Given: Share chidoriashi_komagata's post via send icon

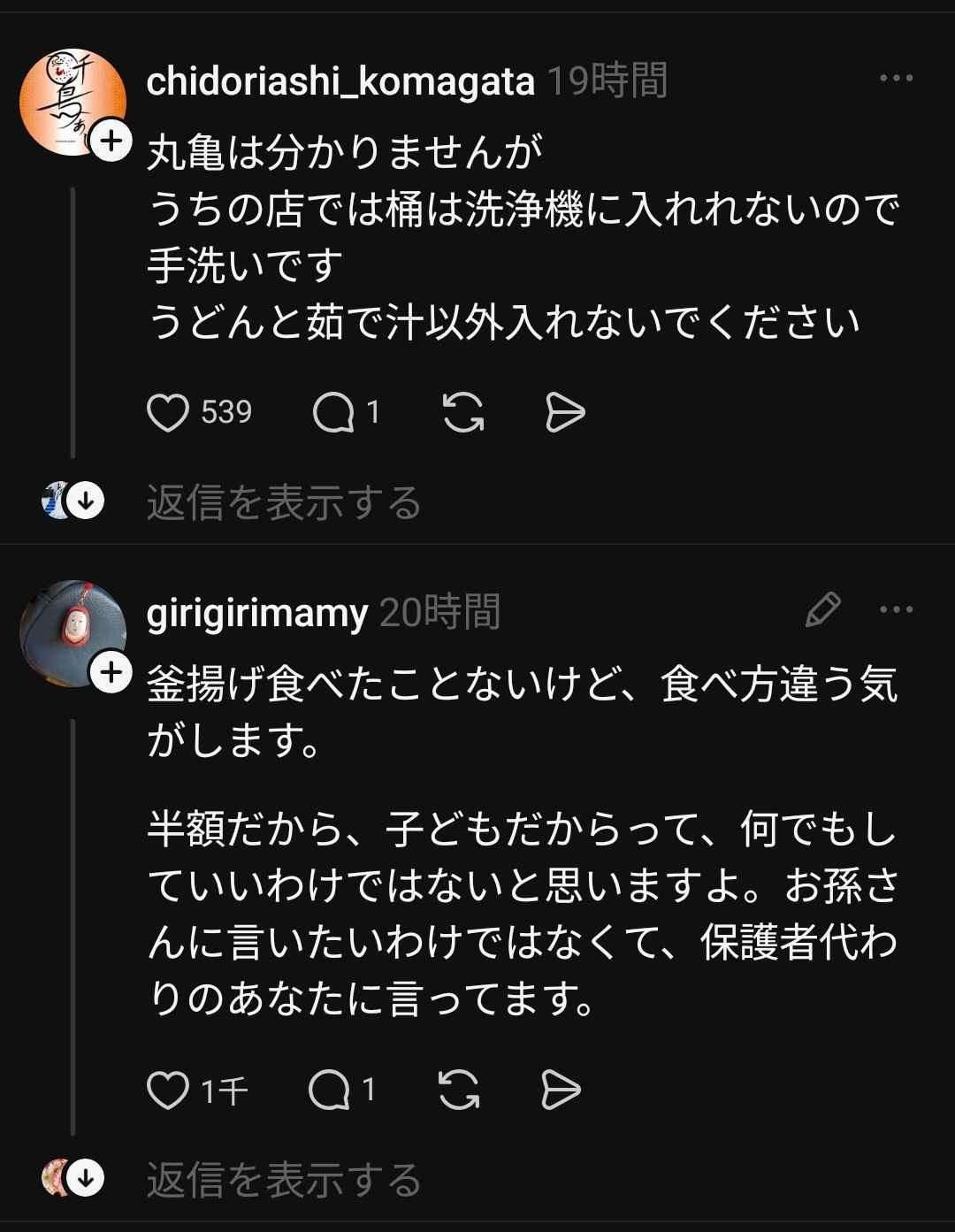Looking at the screenshot, I should pos(565,413).
